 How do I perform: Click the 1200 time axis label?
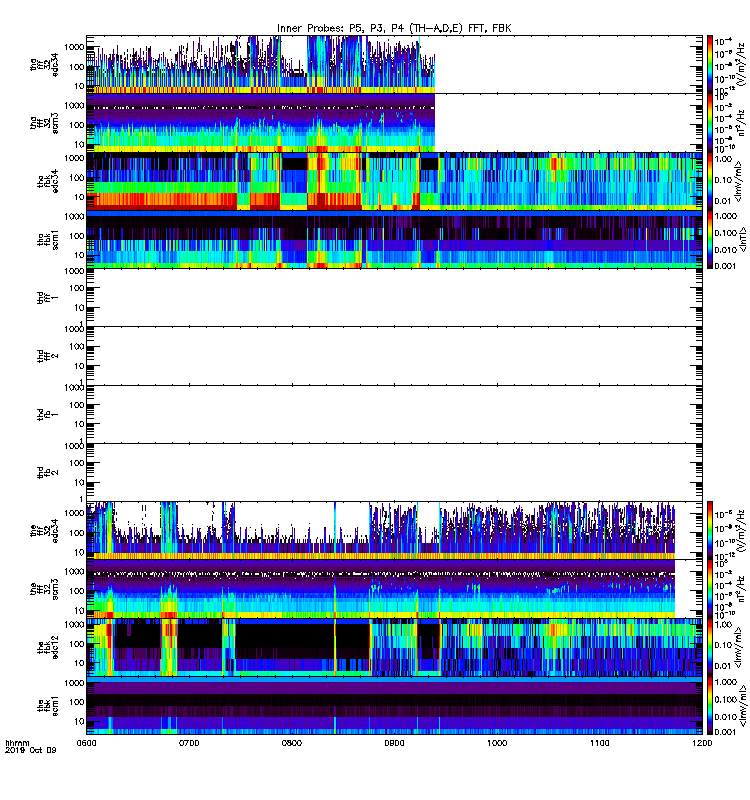702,743
